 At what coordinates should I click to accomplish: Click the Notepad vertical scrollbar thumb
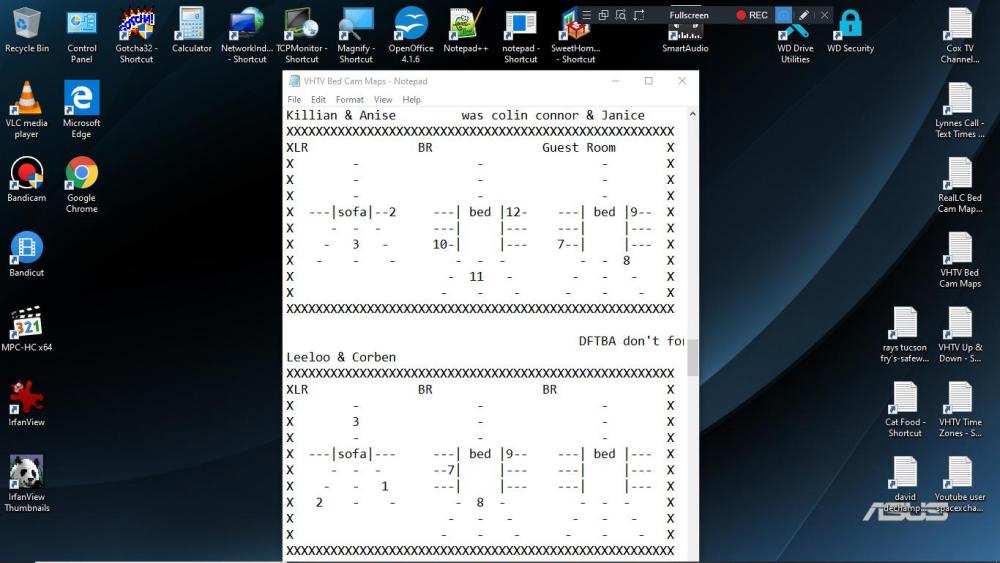tap(692, 357)
